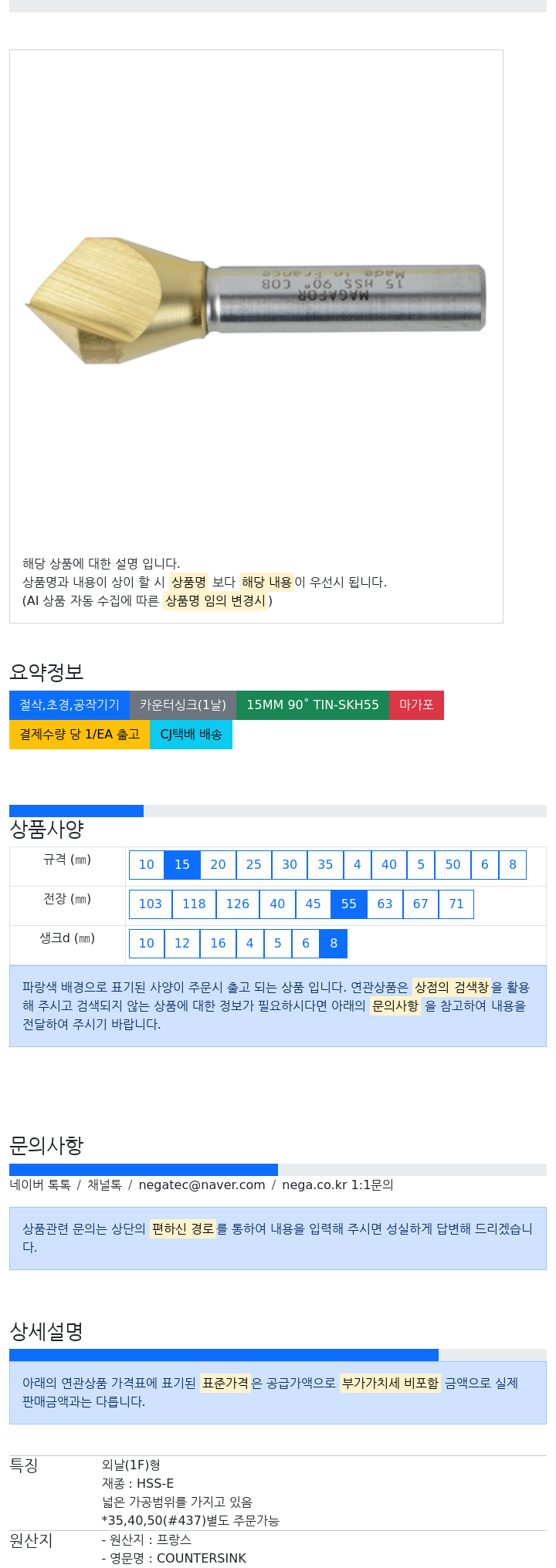Click the 15MM 90° TIN-SKH55 tag
The height and width of the screenshot is (1568, 556).
(313, 705)
